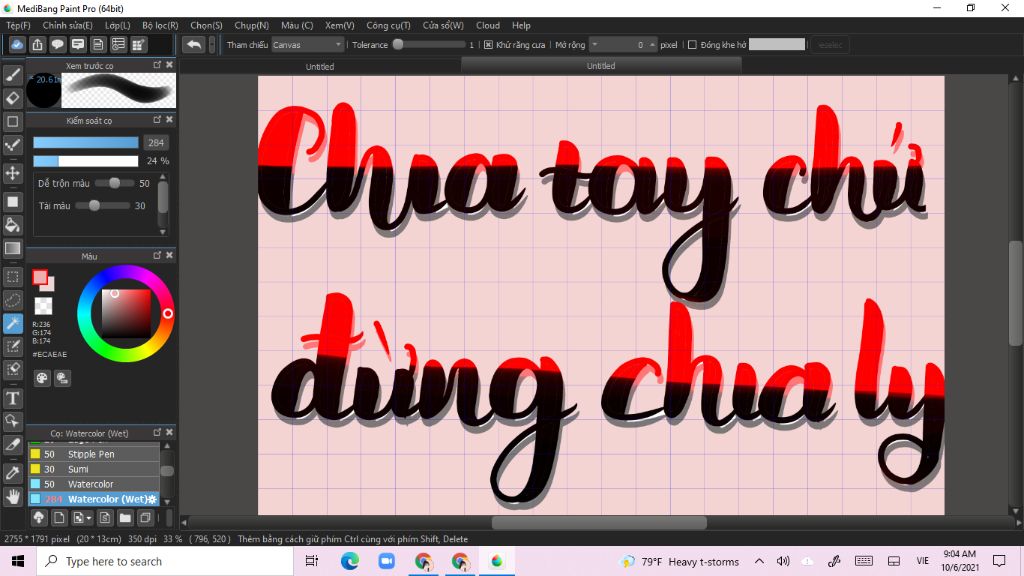The height and width of the screenshot is (576, 1024).
Task: Open the add brush bitmap dropdown arrow
Action: click(89, 519)
